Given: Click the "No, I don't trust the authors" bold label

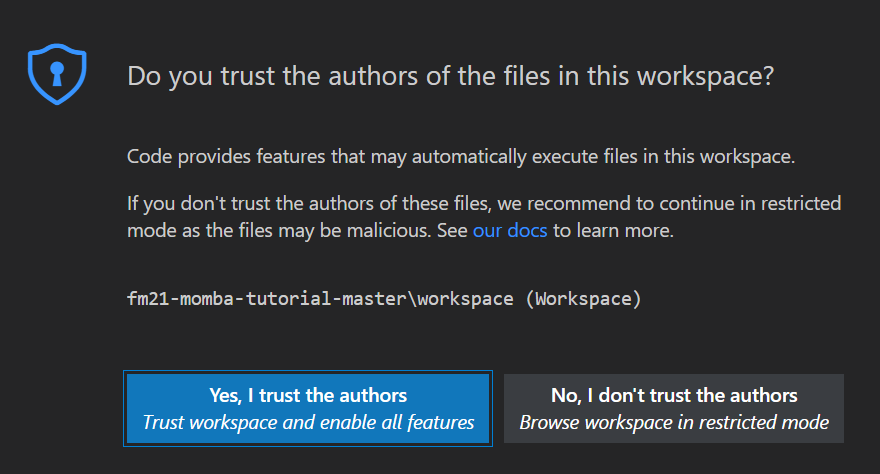Looking at the screenshot, I should [x=673, y=395].
